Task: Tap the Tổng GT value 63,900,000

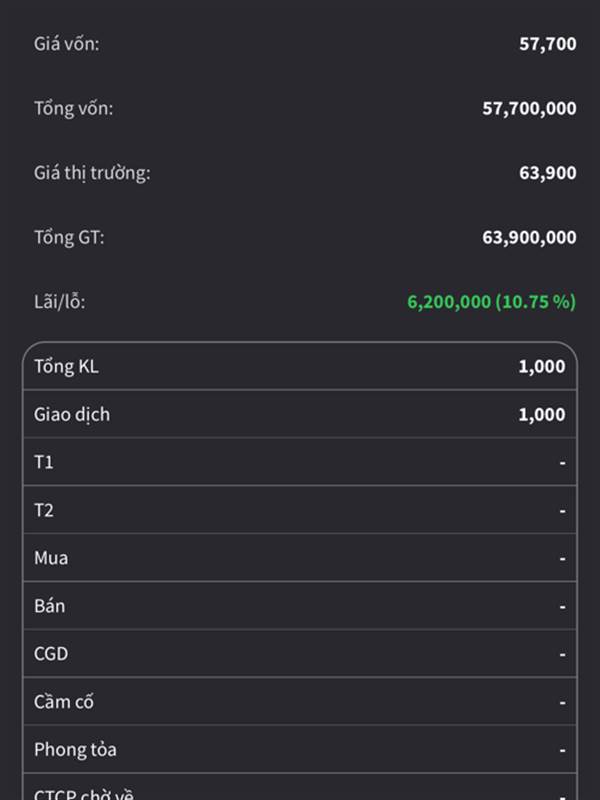Action: pyautogui.click(x=529, y=237)
